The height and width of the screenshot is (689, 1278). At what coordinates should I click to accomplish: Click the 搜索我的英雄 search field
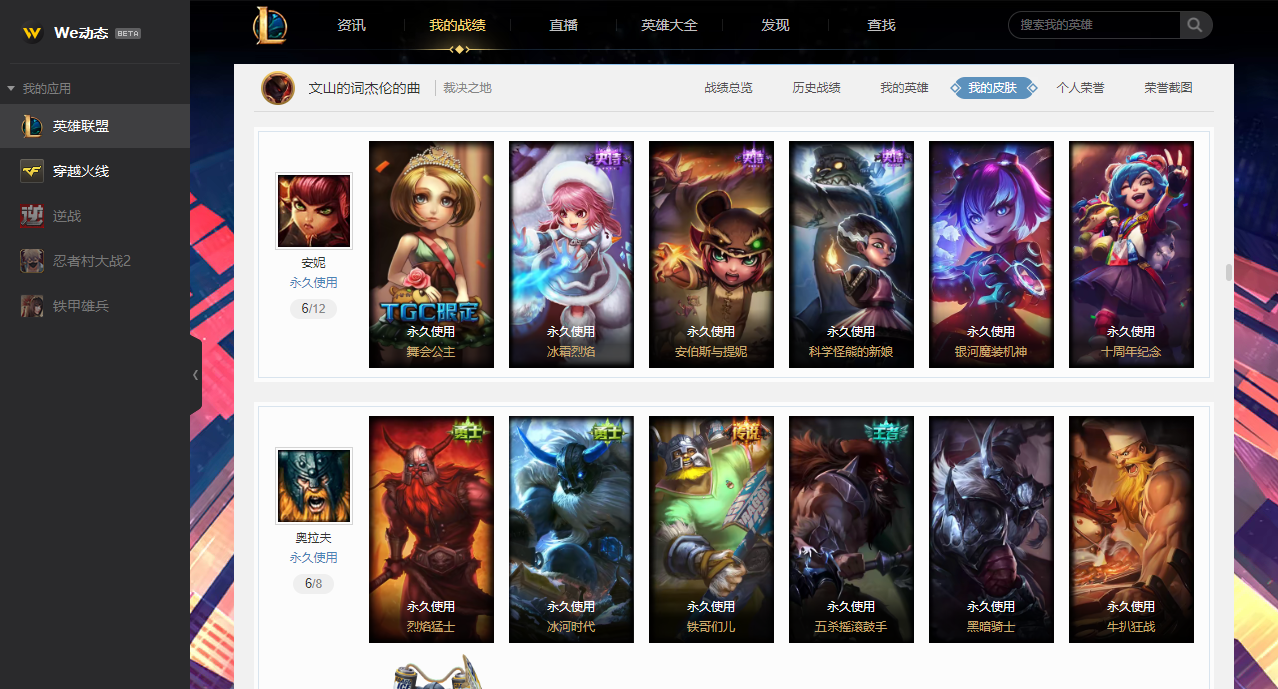tap(1096, 25)
